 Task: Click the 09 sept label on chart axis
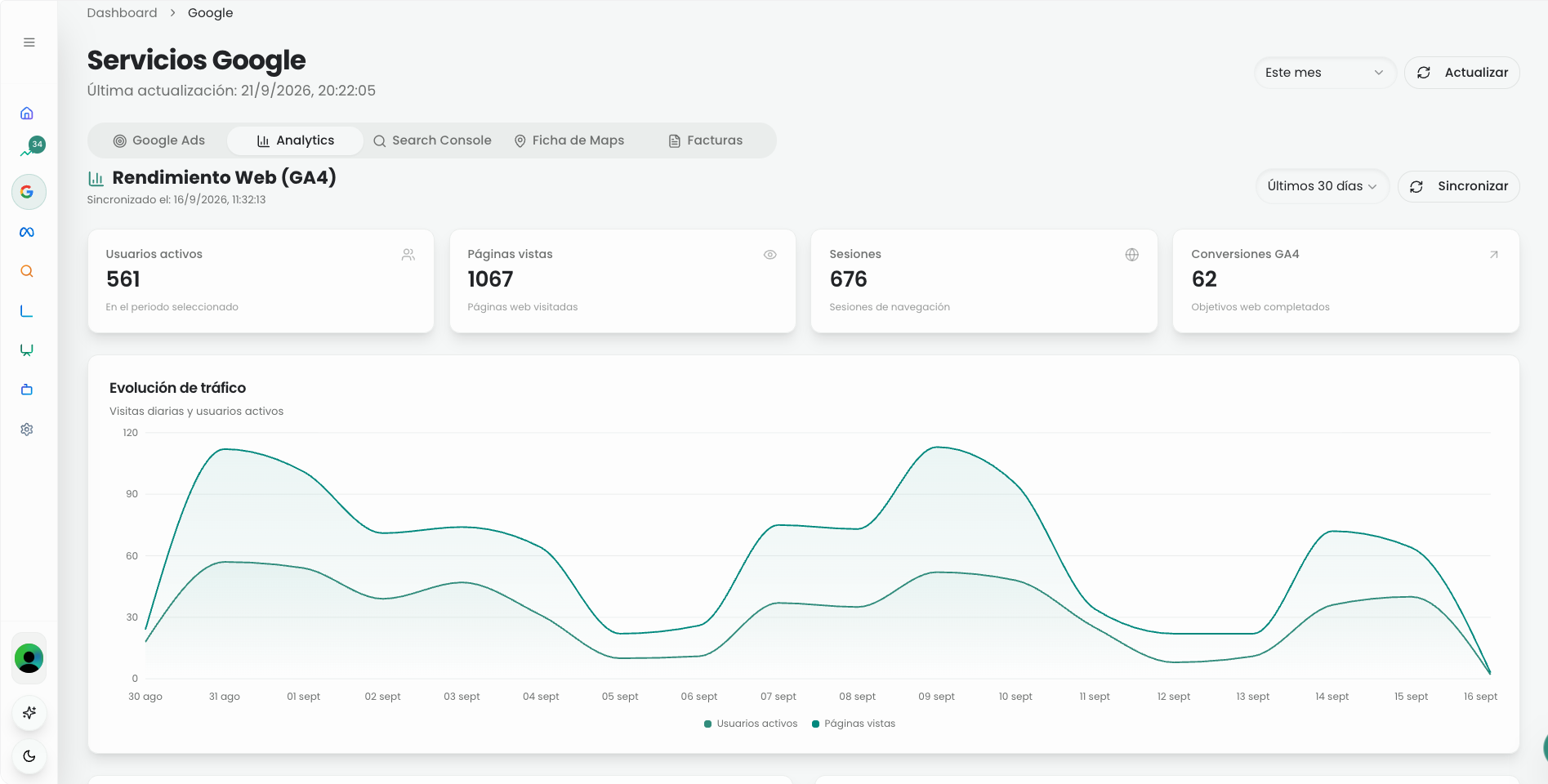(936, 697)
